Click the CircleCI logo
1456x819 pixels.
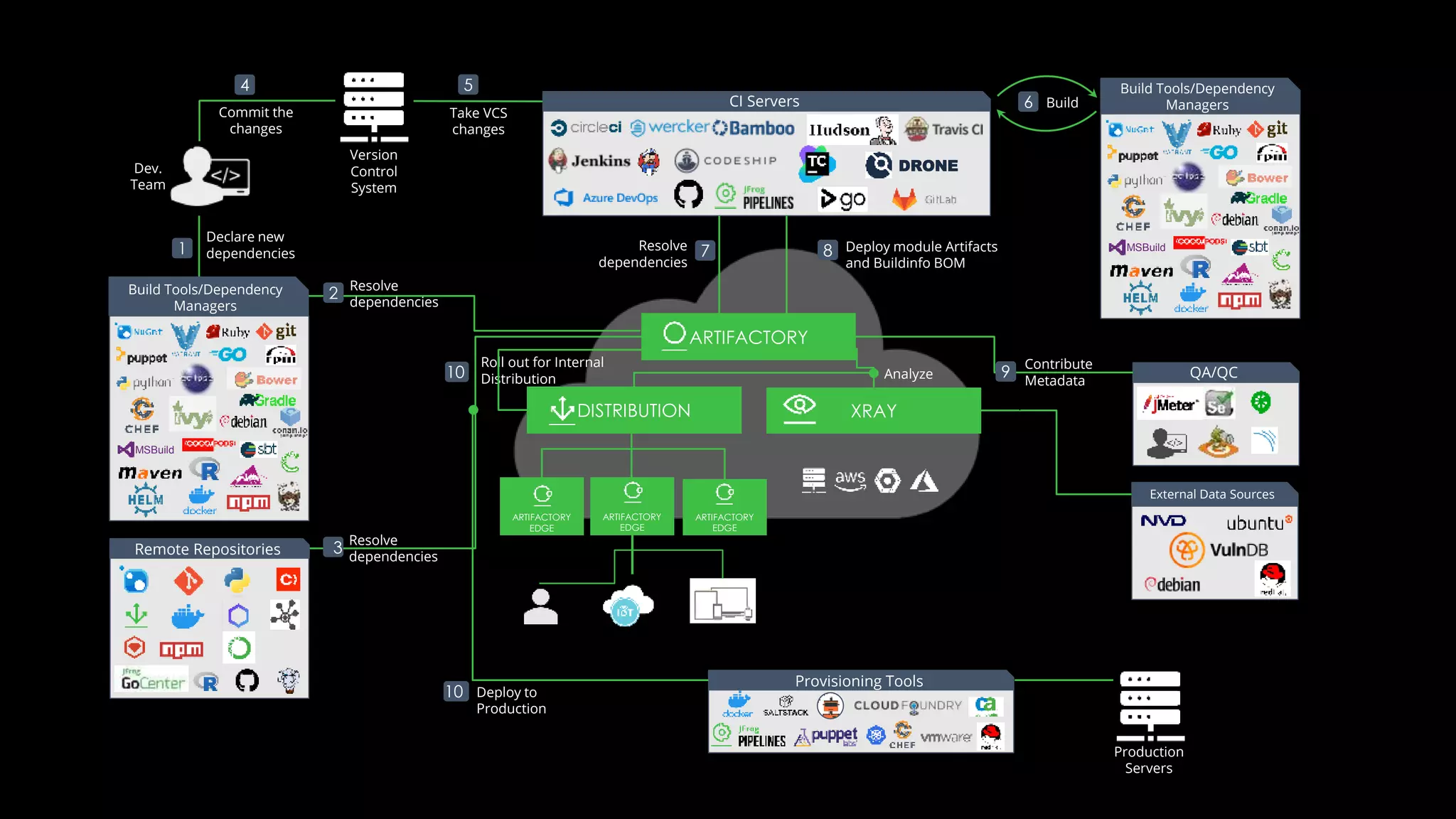(x=587, y=127)
